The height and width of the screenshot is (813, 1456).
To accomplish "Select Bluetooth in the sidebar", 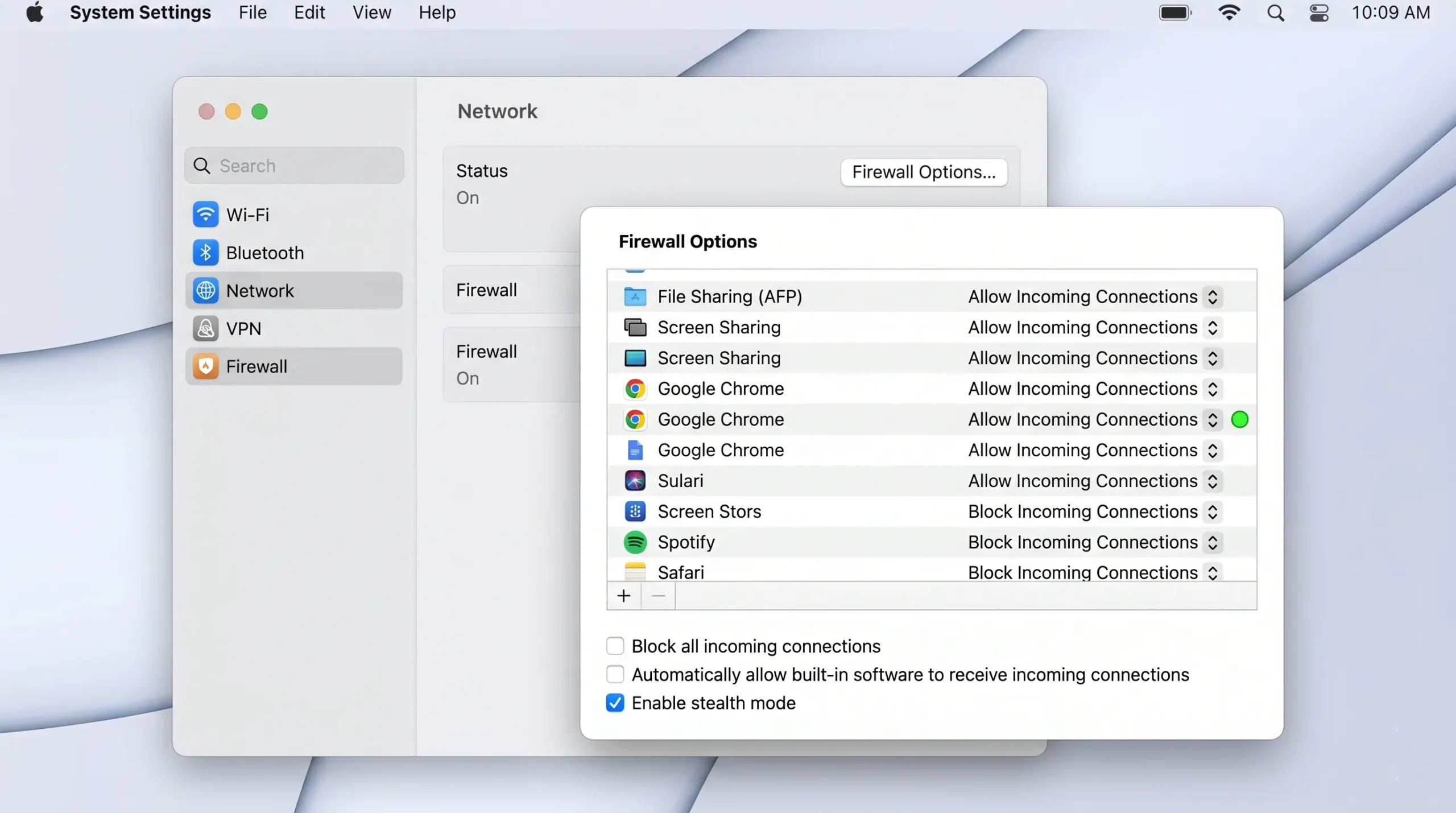I will [x=294, y=253].
